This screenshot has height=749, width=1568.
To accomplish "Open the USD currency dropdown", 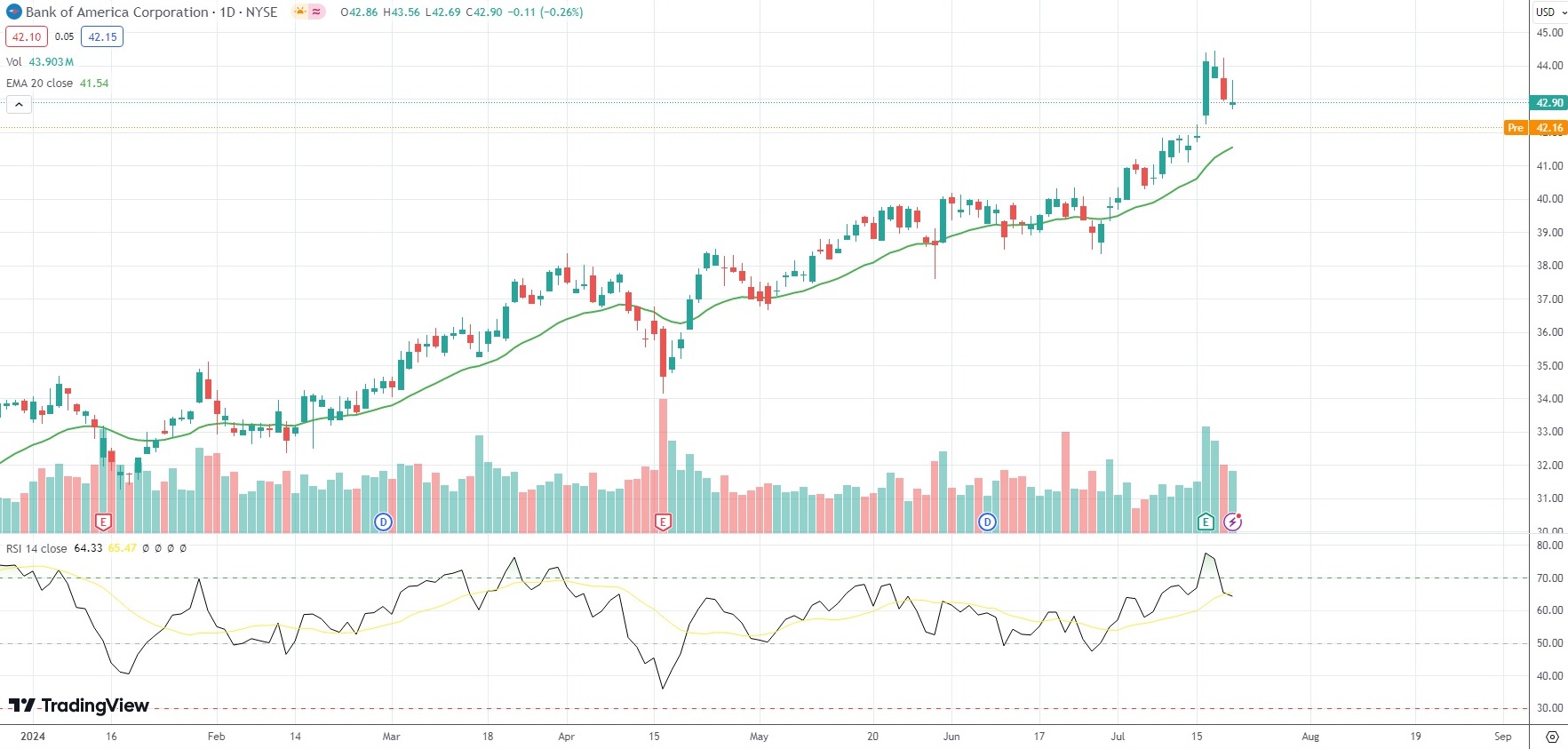I will tap(1551, 12).
